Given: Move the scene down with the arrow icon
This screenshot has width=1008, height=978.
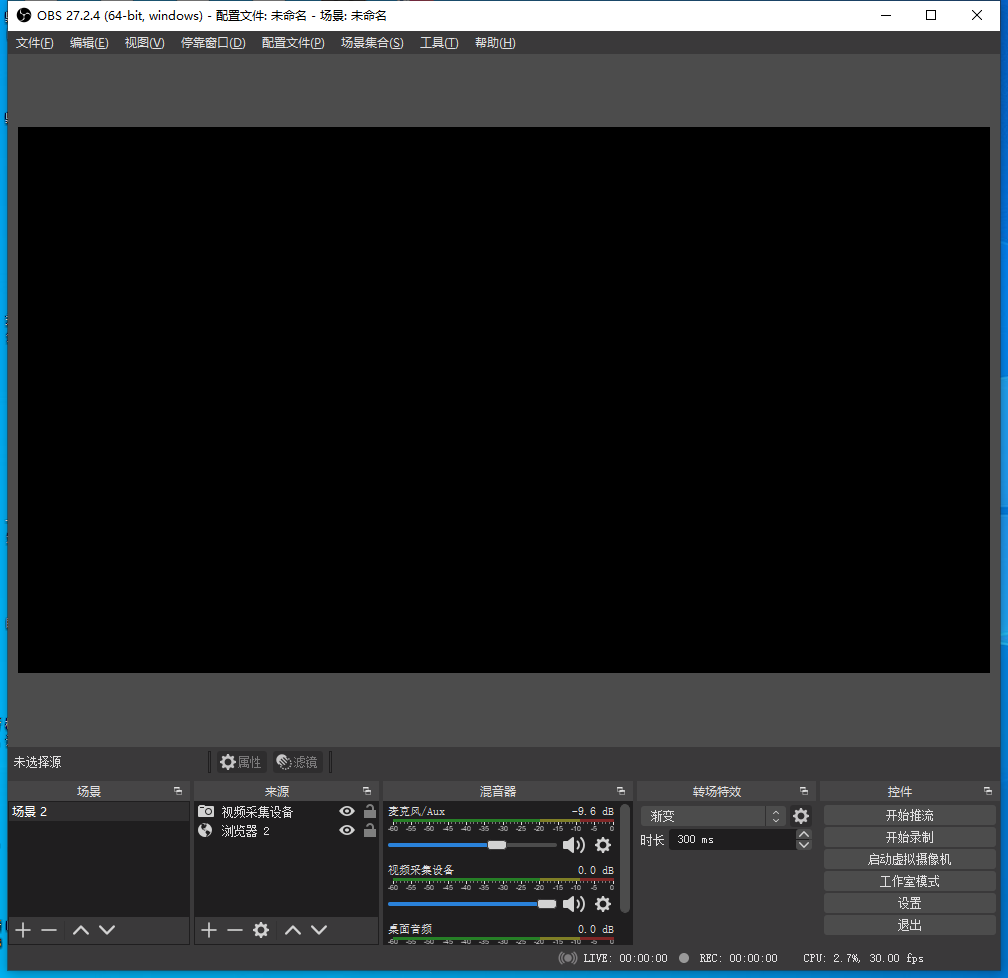Looking at the screenshot, I should (107, 930).
